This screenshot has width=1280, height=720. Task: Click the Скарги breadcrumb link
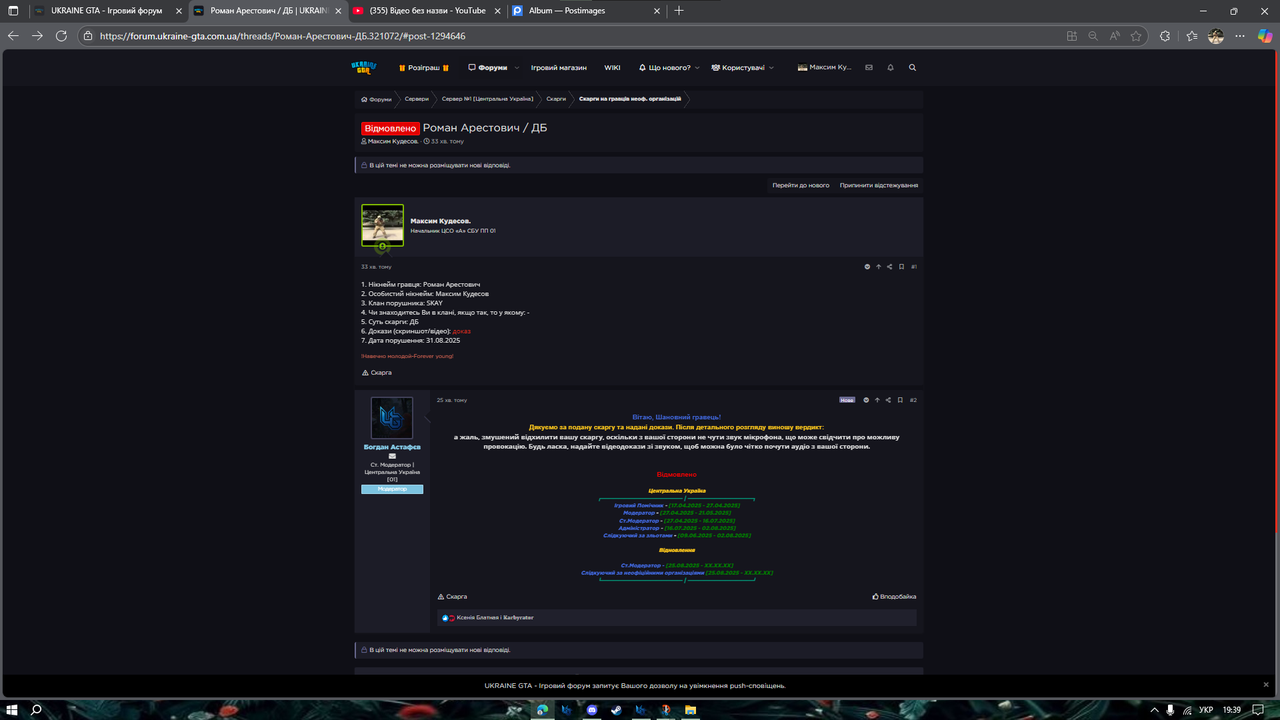tap(556, 99)
